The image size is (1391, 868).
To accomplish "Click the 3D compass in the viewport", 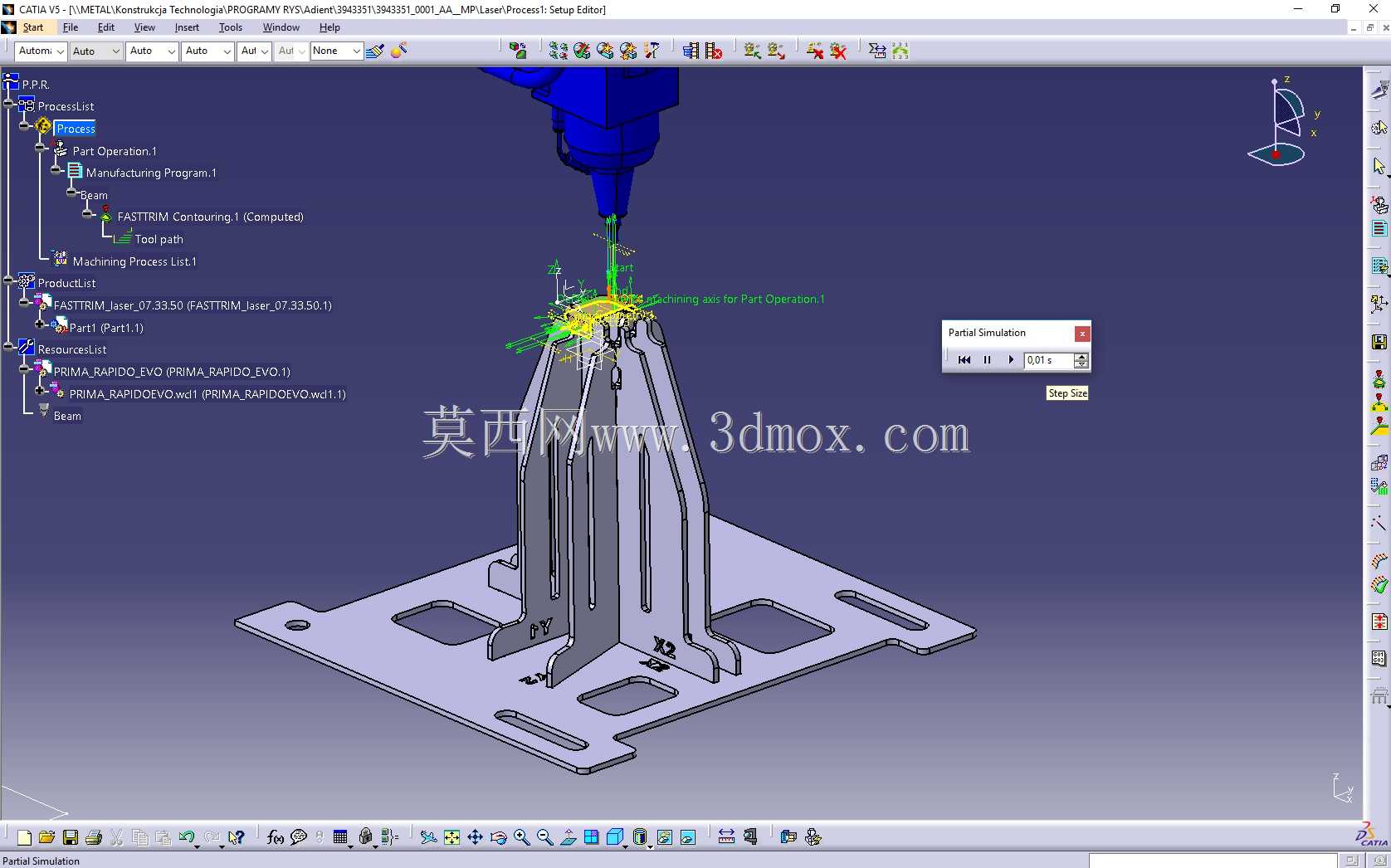I will (1283, 123).
